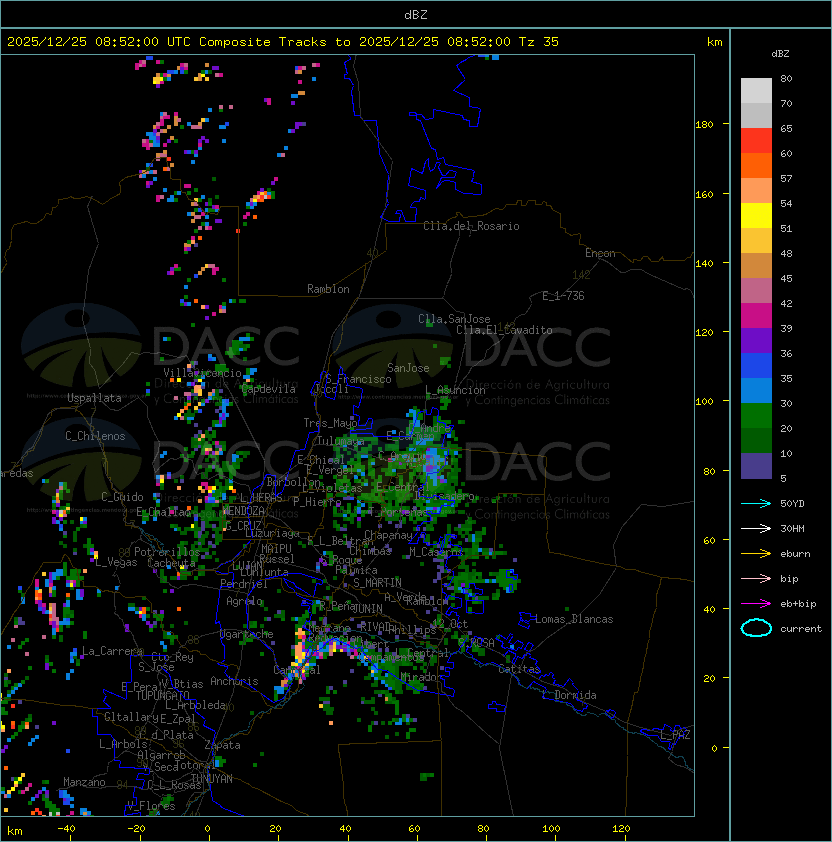
Task: Click the La_Carrera label
Action: click(x=112, y=651)
